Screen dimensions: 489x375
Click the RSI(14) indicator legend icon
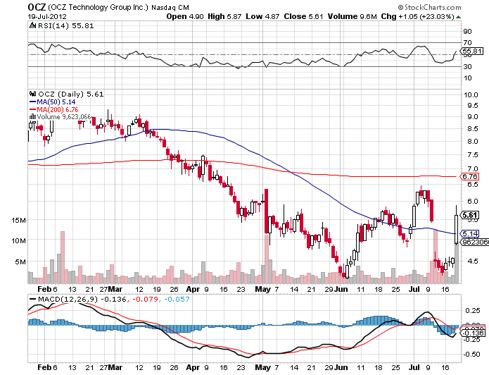tap(33, 25)
